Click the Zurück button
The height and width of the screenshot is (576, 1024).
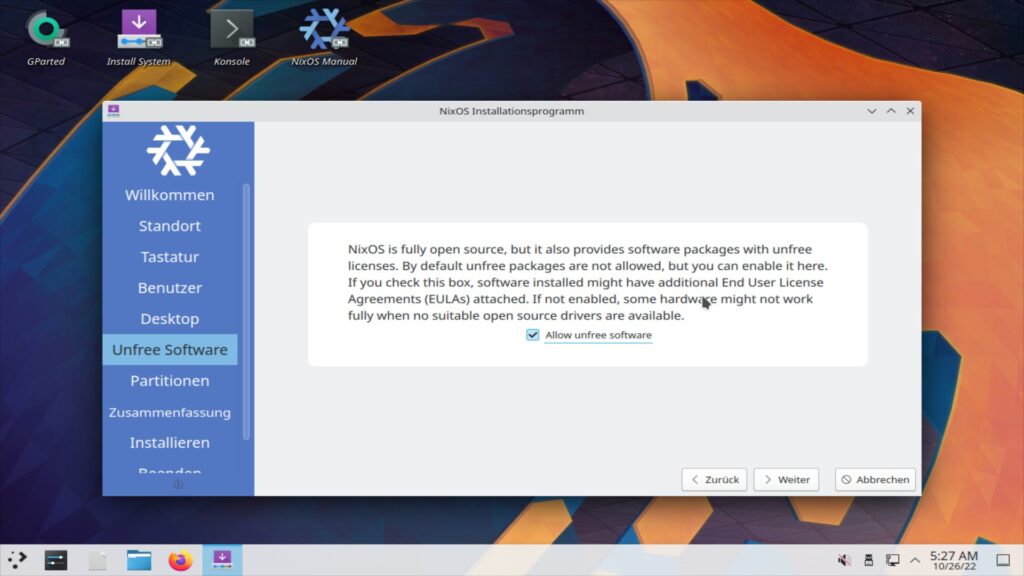714,479
